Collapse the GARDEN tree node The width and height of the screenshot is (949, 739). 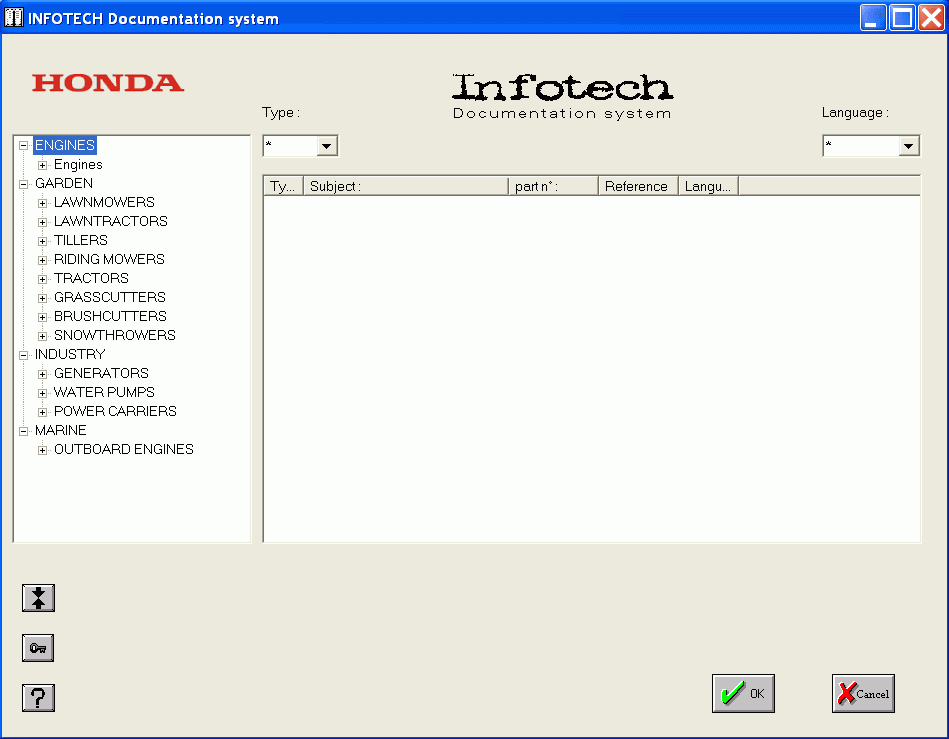24,184
